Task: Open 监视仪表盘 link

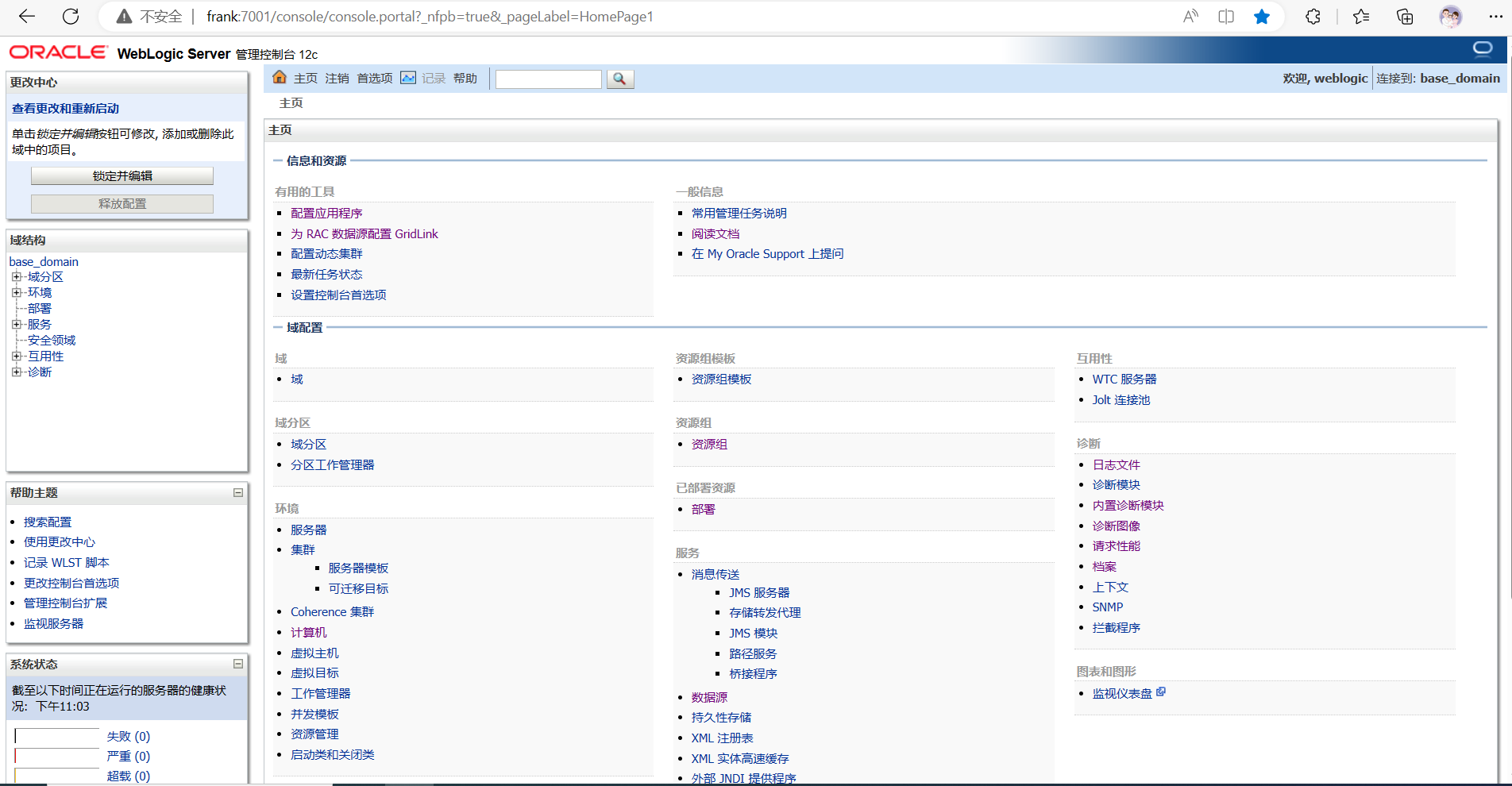Action: pyautogui.click(x=1122, y=693)
